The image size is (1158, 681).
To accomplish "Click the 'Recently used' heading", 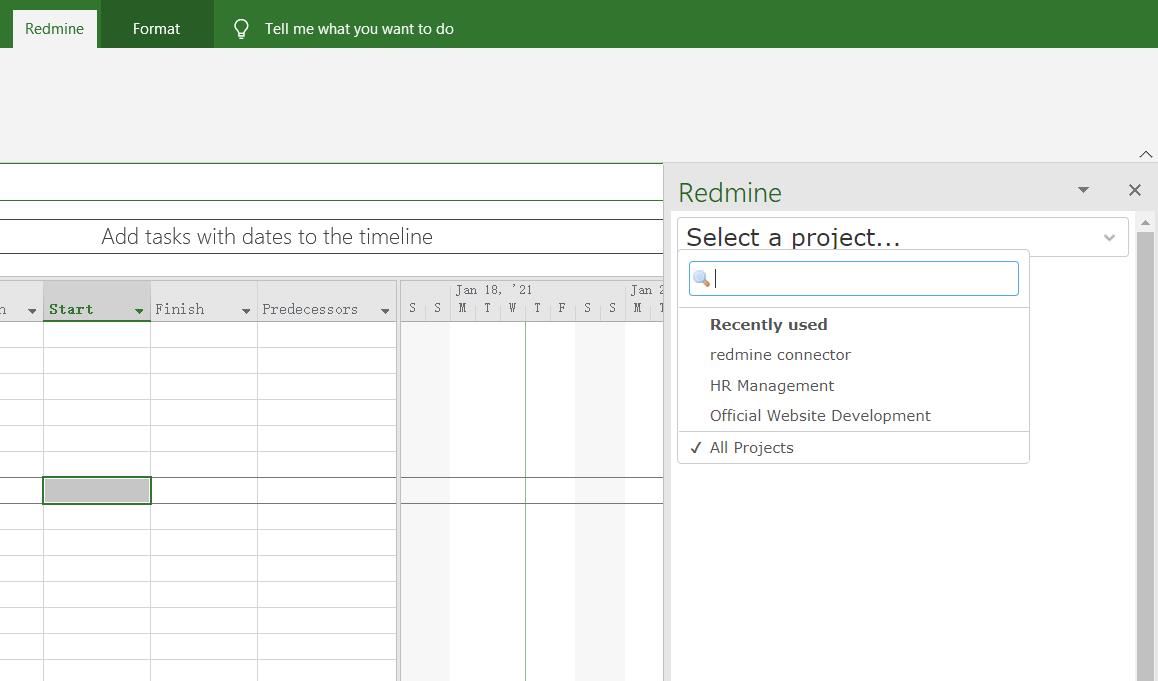I will coord(768,324).
